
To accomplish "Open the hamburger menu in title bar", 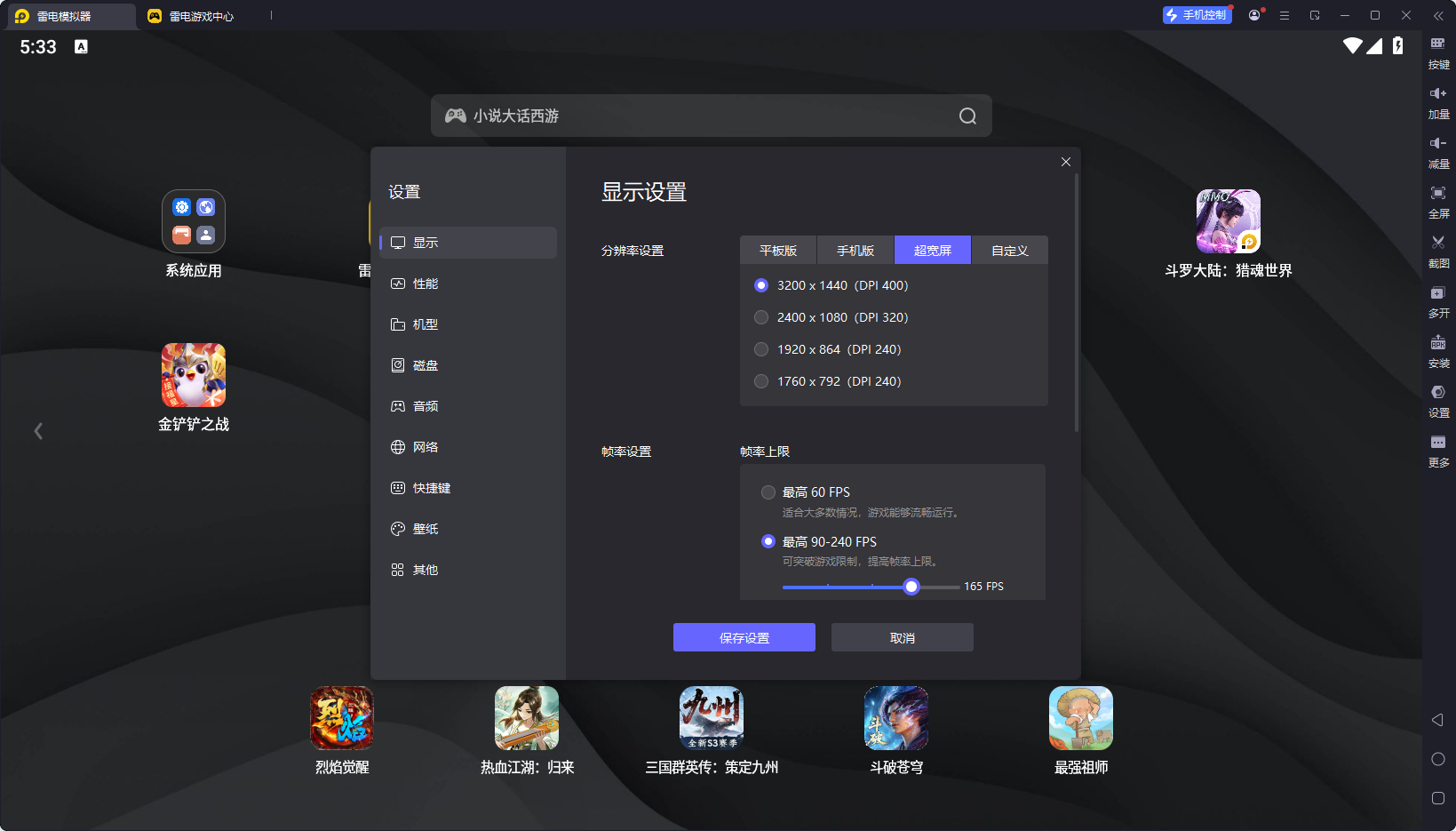I will click(1285, 15).
